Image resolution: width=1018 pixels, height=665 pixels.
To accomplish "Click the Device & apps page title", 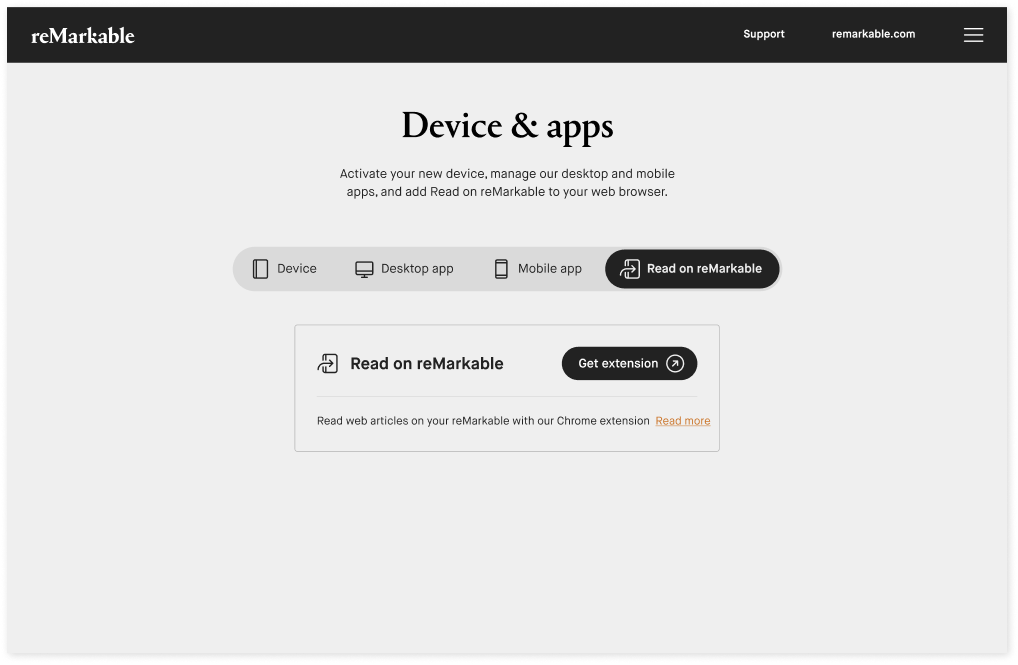I will (507, 126).
